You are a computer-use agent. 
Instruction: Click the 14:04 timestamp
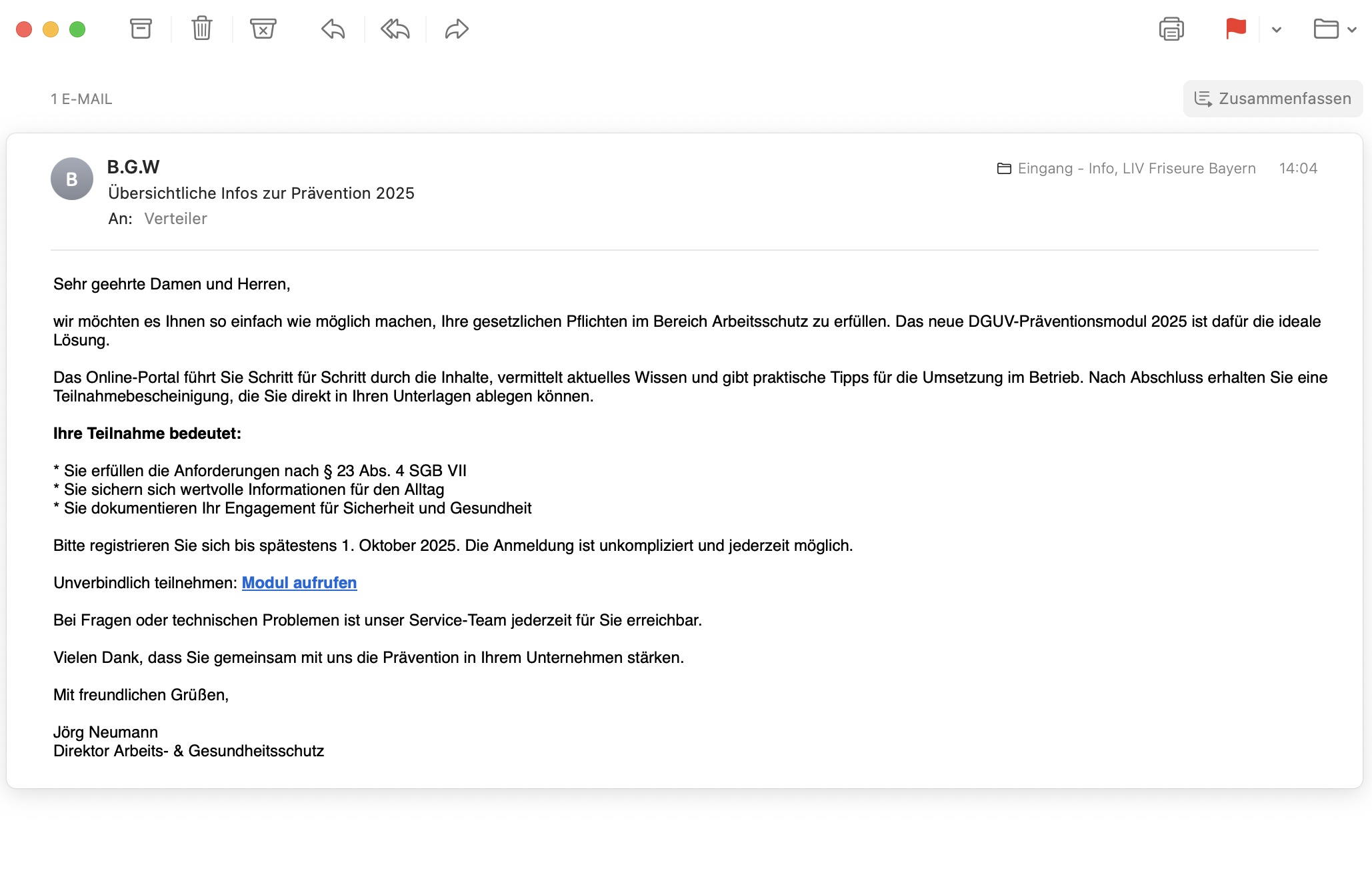[x=1298, y=169]
